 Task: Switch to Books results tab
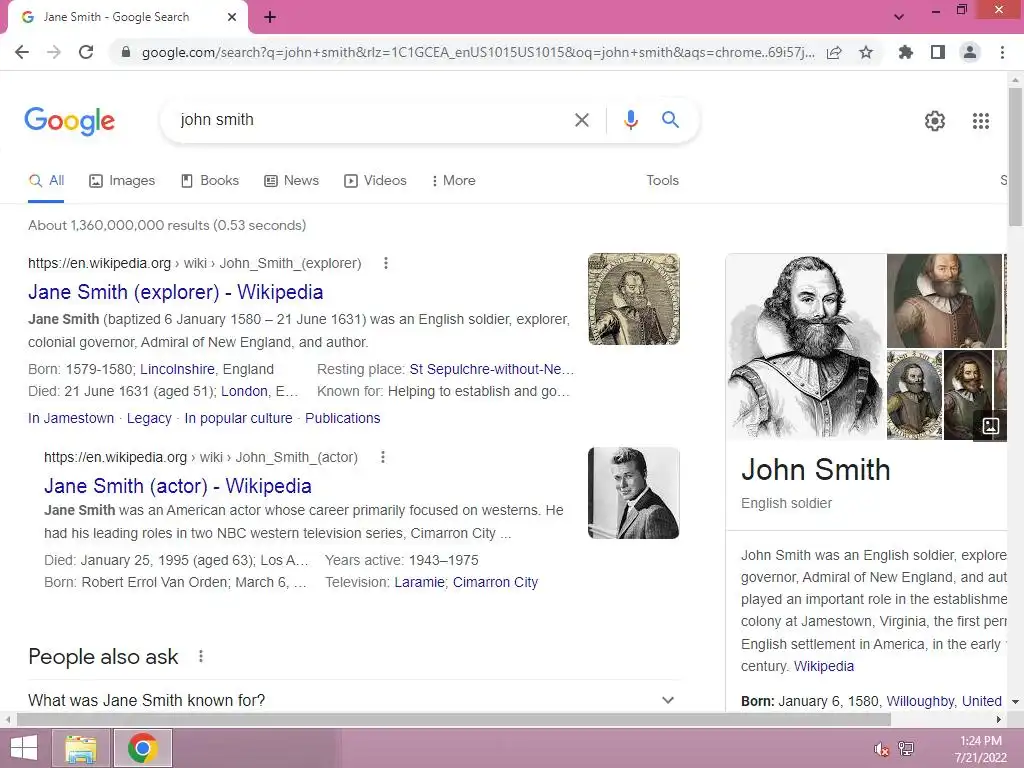210,181
